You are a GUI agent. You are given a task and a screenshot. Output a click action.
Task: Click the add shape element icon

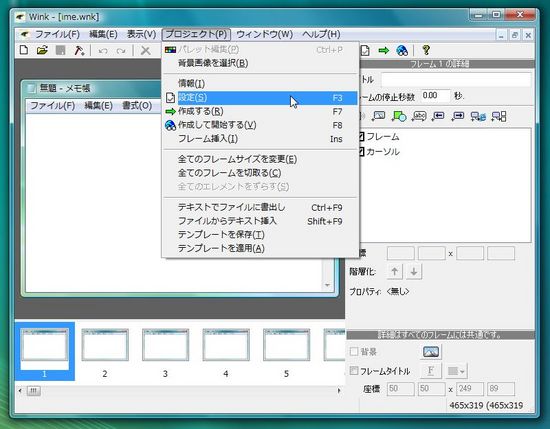399,116
